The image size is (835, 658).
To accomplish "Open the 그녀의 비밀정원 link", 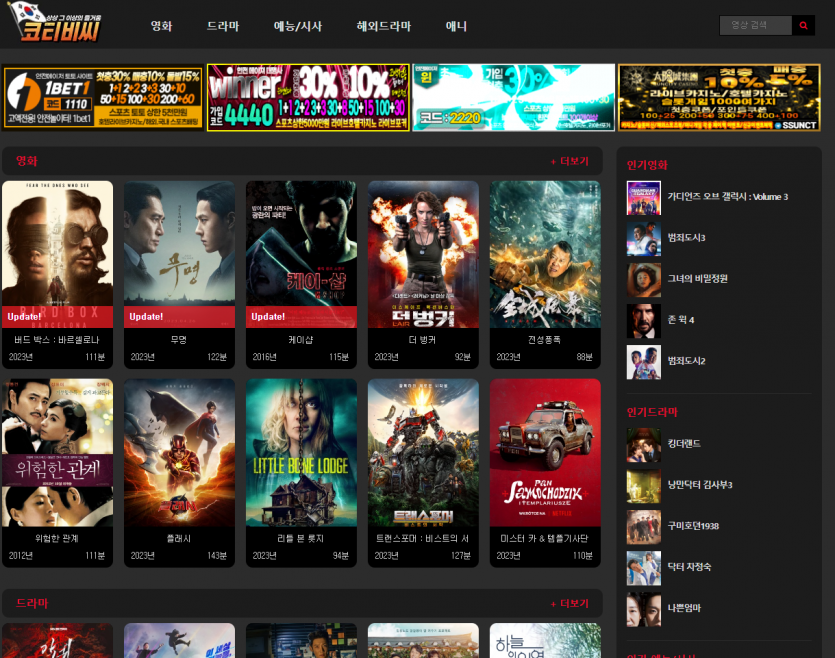I will (x=698, y=279).
